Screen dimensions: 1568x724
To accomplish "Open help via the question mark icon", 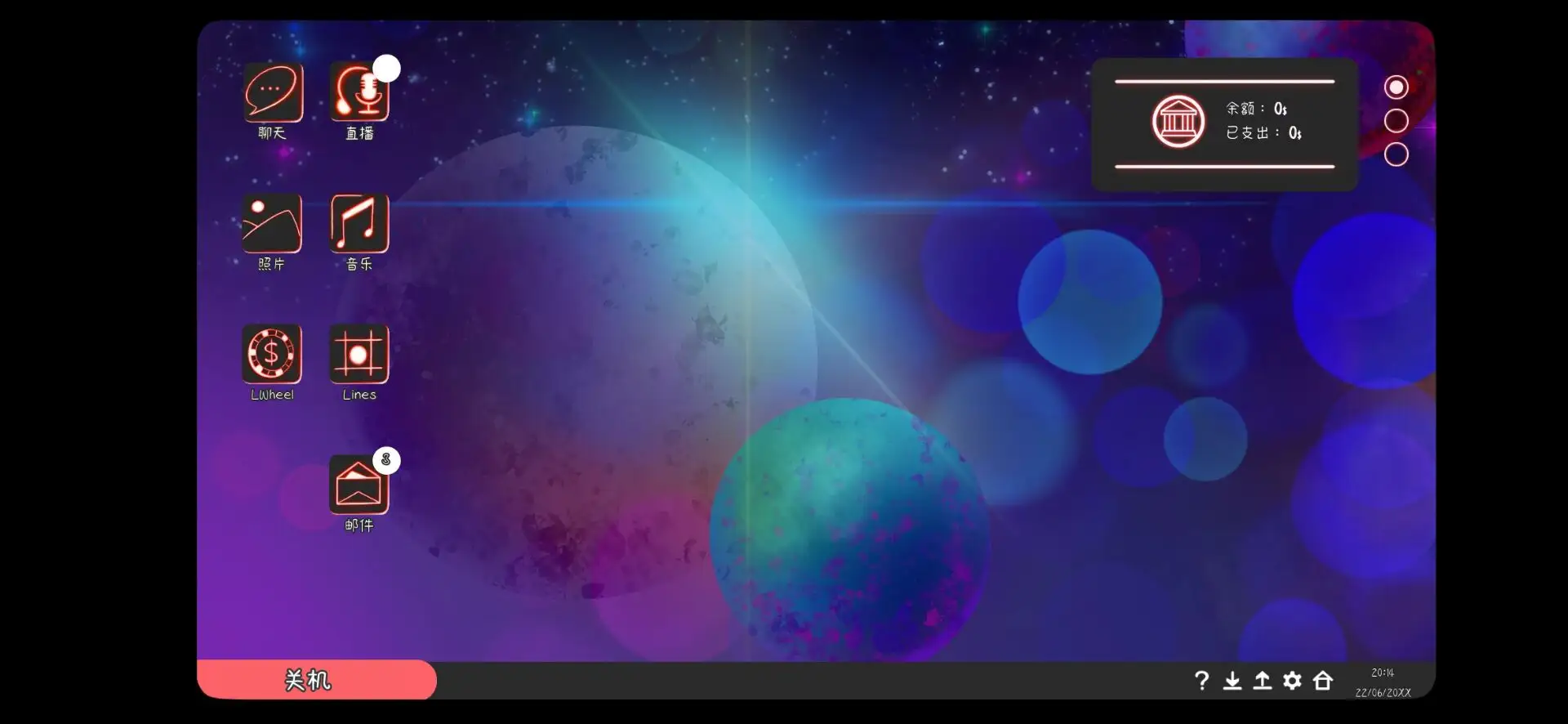I will coord(1201,681).
